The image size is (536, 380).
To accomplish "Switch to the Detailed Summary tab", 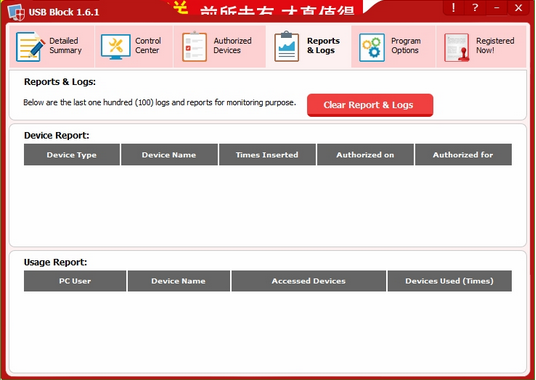I will coord(52,46).
